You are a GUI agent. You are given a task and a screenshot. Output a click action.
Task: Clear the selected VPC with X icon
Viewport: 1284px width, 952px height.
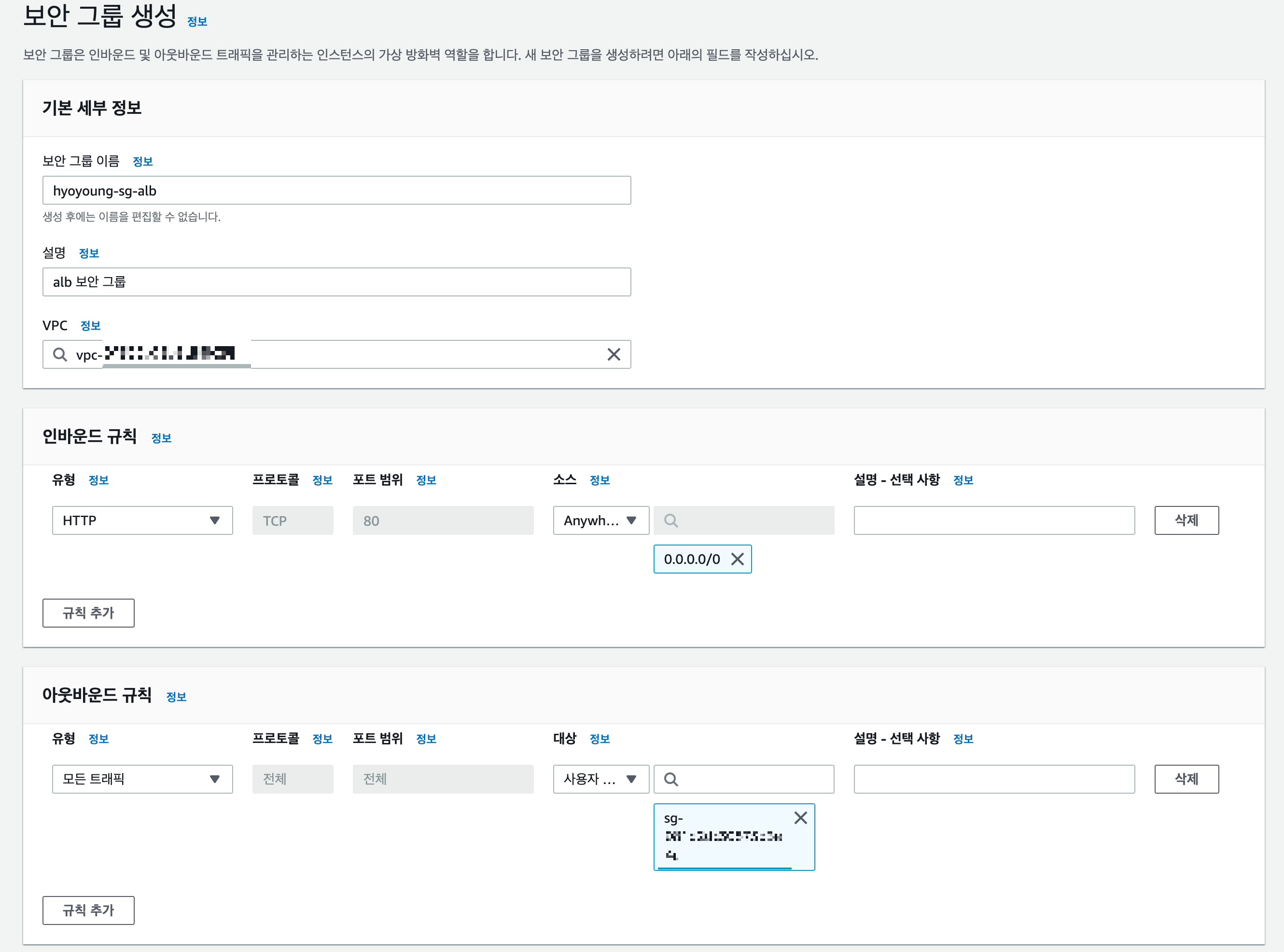click(x=614, y=354)
